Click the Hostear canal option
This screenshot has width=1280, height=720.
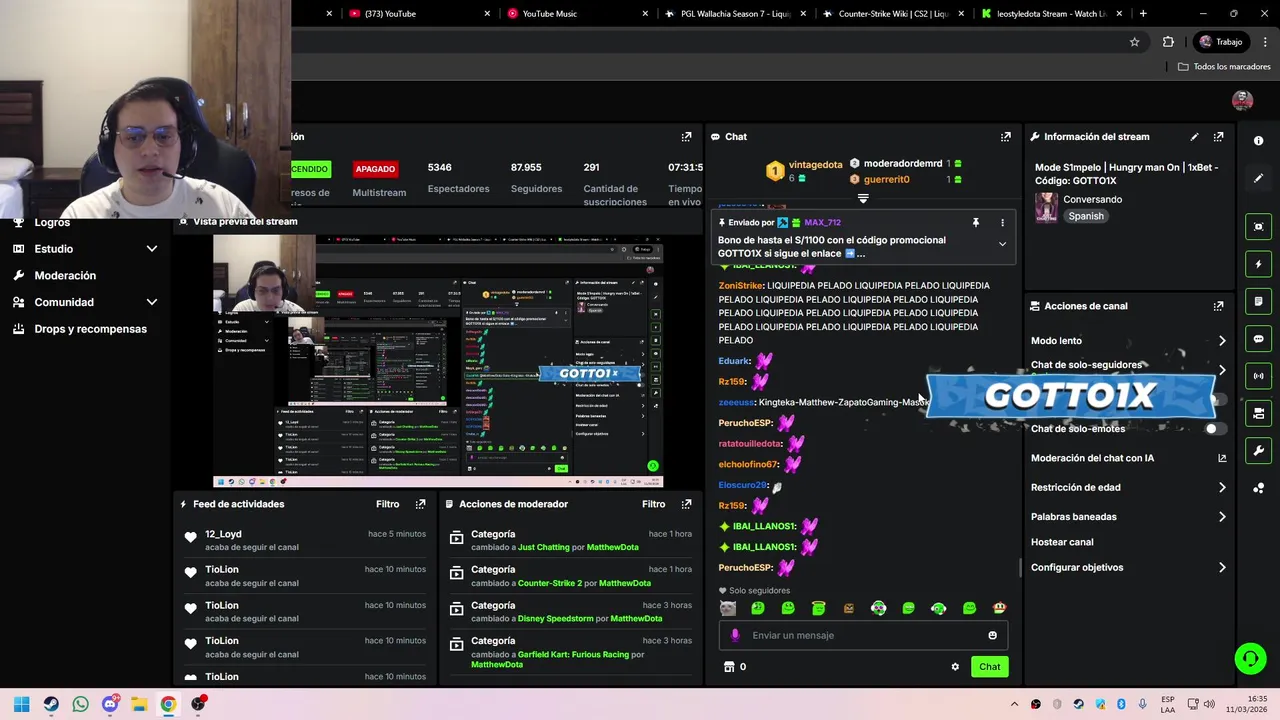click(x=1062, y=542)
